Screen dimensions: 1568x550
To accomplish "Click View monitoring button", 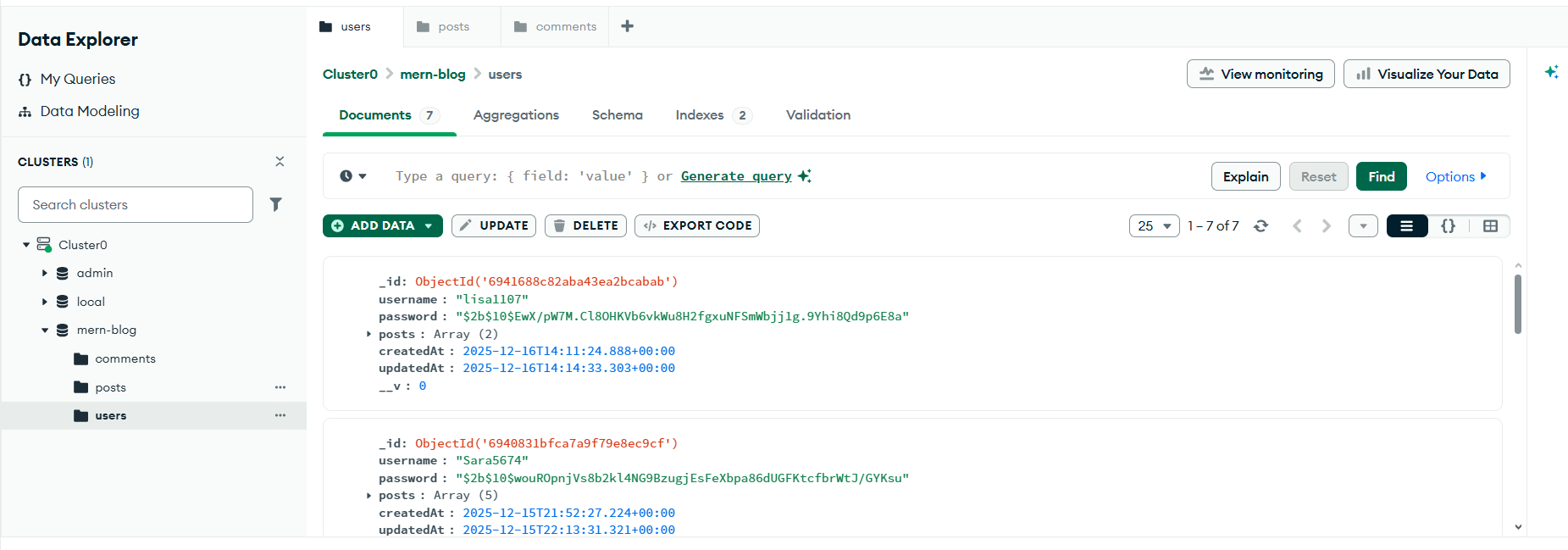I will [x=1260, y=74].
